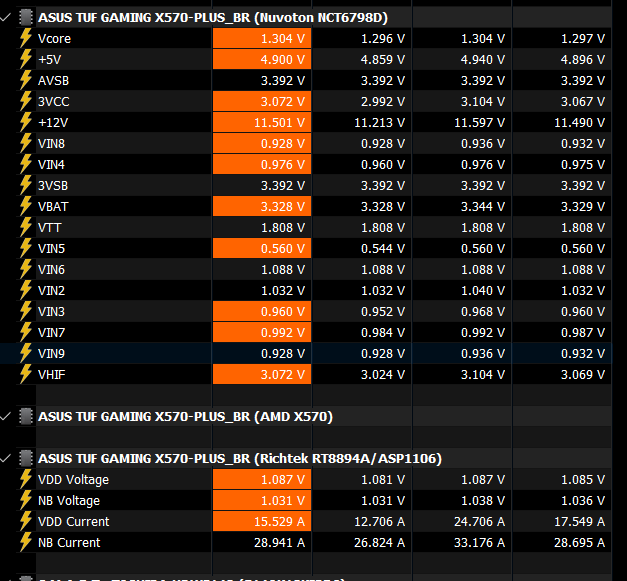Click 3VCC minimum value 2.992 V
This screenshot has width=627, height=581.
pyautogui.click(x=383, y=102)
